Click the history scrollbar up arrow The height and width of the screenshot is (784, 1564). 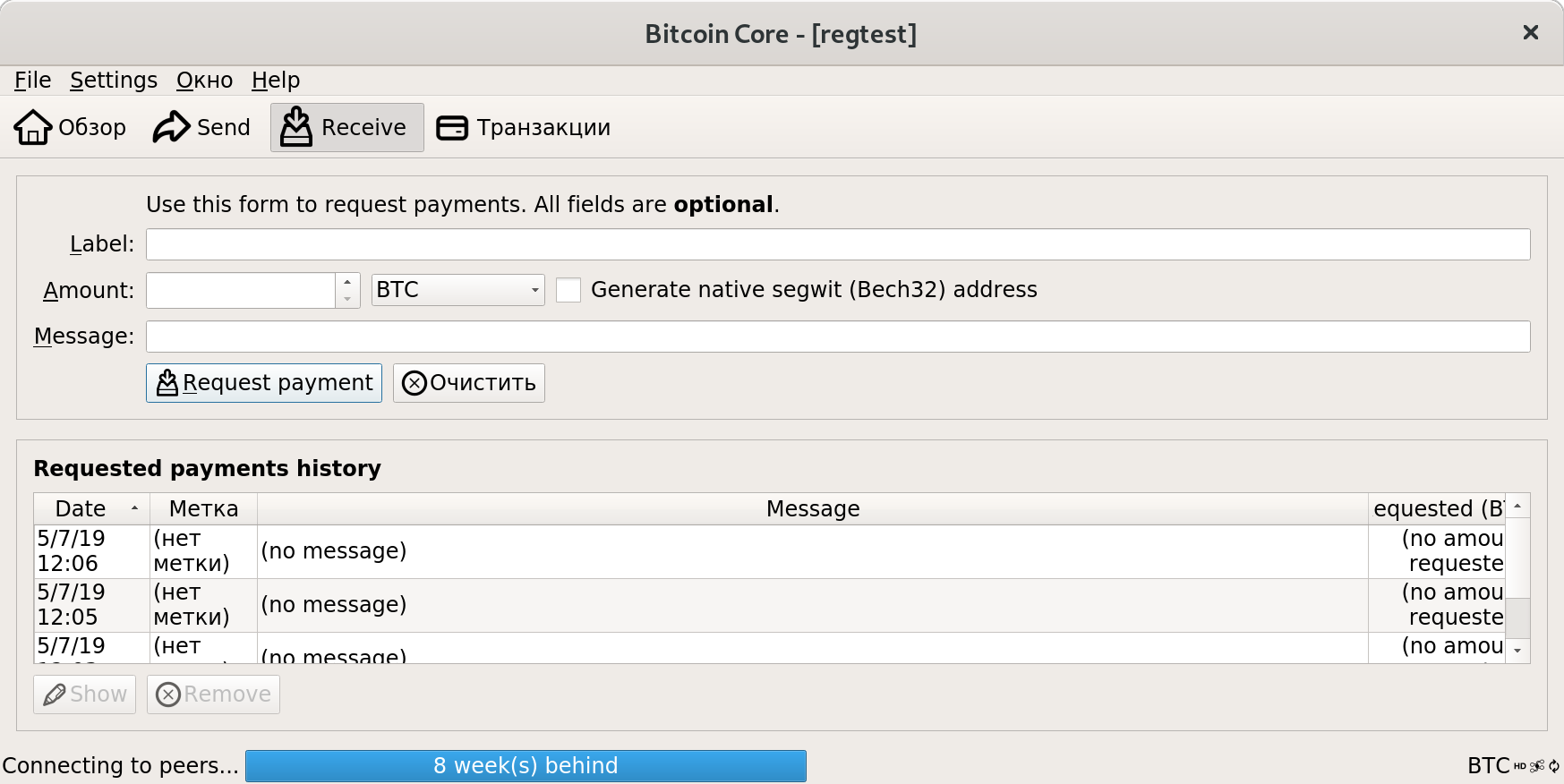point(1517,506)
